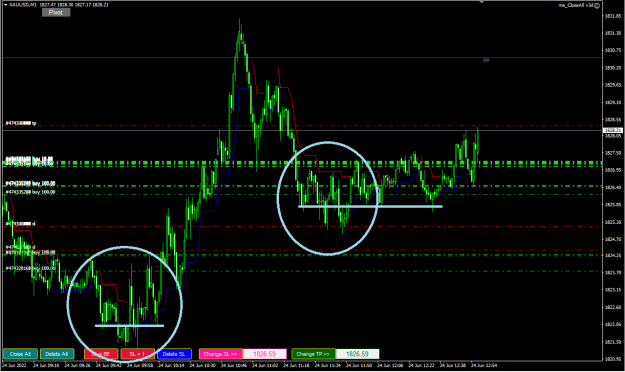This screenshot has height=372, width=625.
Task: Click the me_CloseAll expert advisor label
Action: [x=575, y=5]
